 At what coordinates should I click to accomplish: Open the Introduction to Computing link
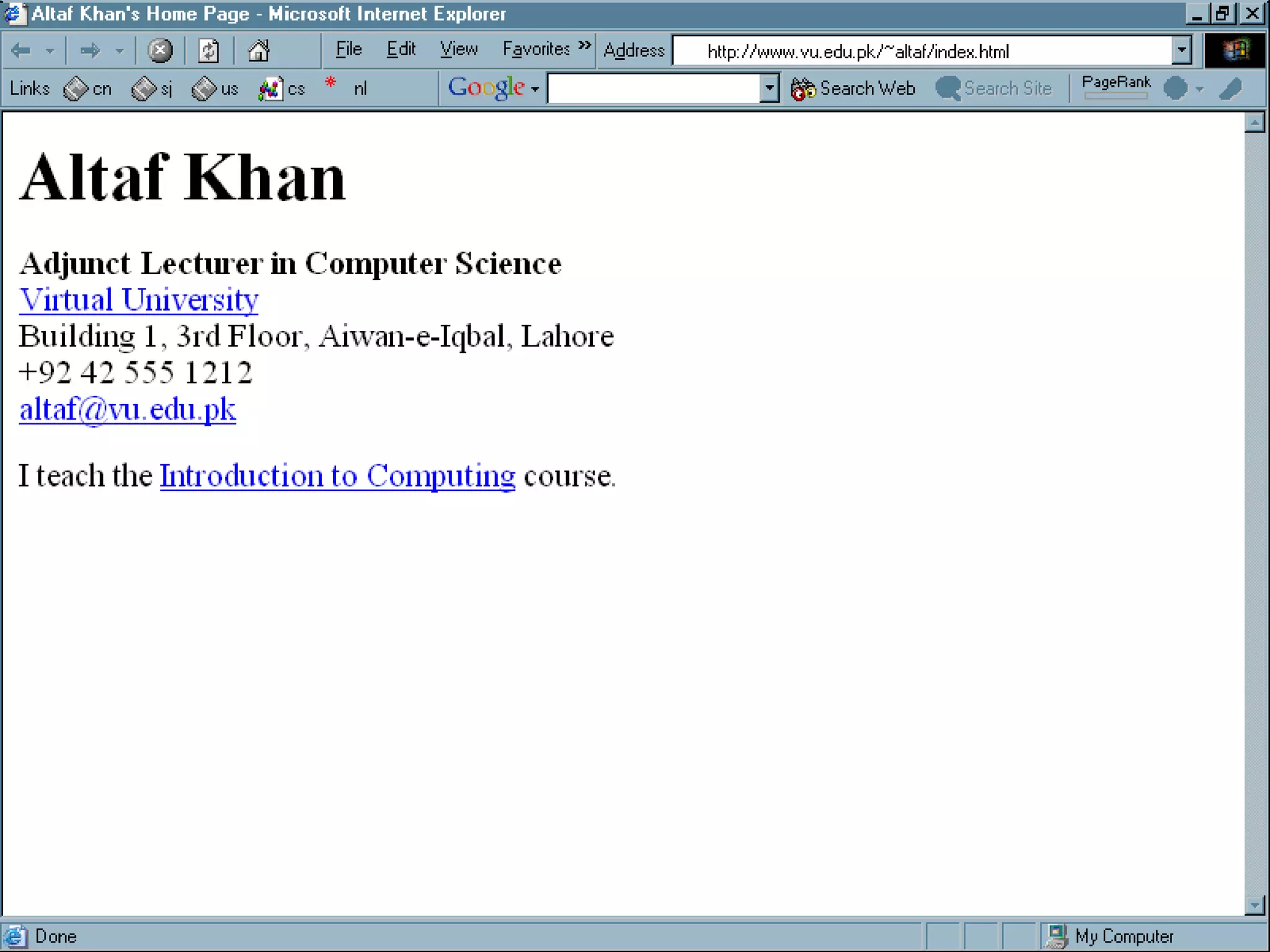pyautogui.click(x=337, y=476)
